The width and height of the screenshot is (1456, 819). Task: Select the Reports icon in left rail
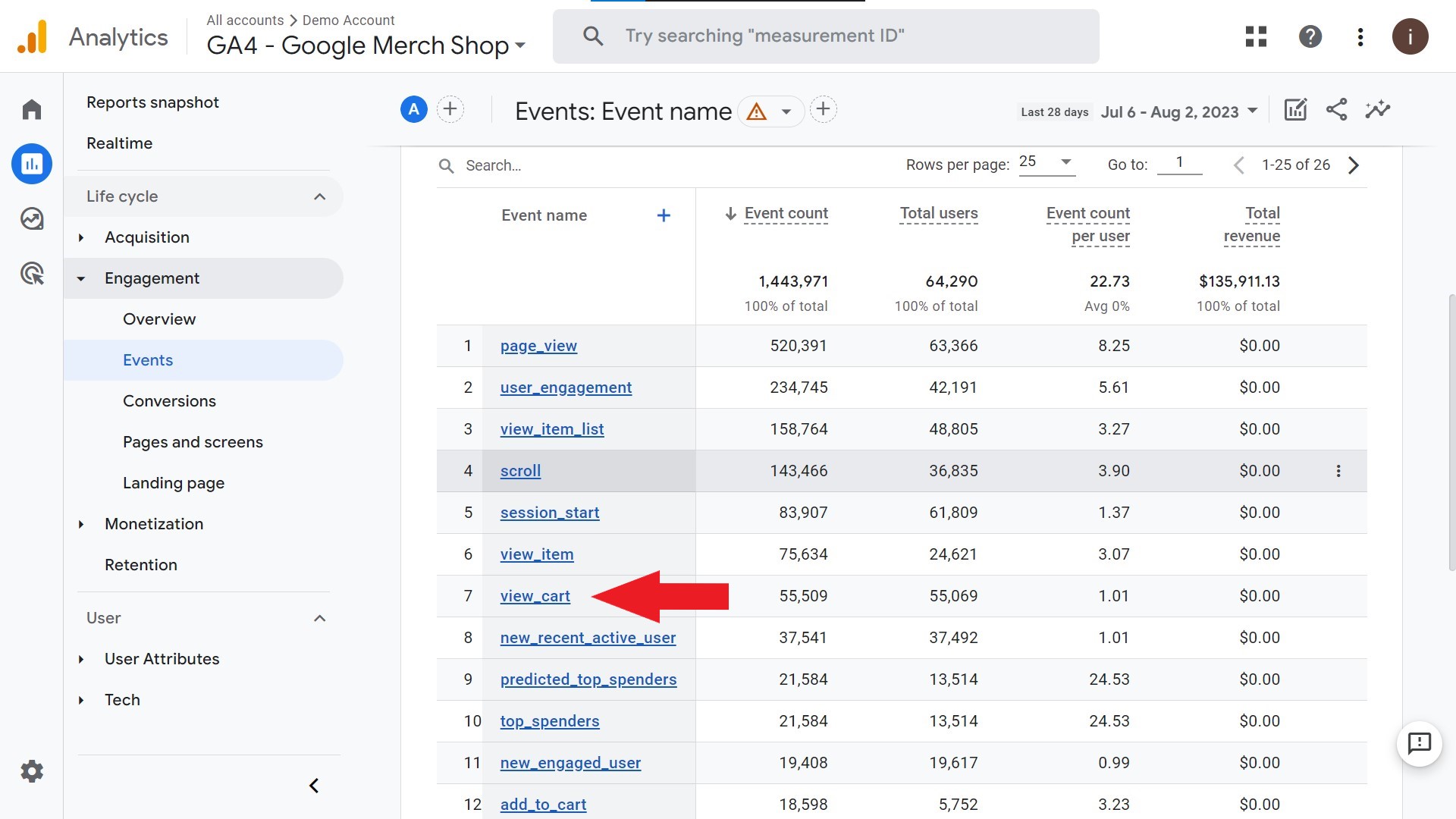[32, 164]
